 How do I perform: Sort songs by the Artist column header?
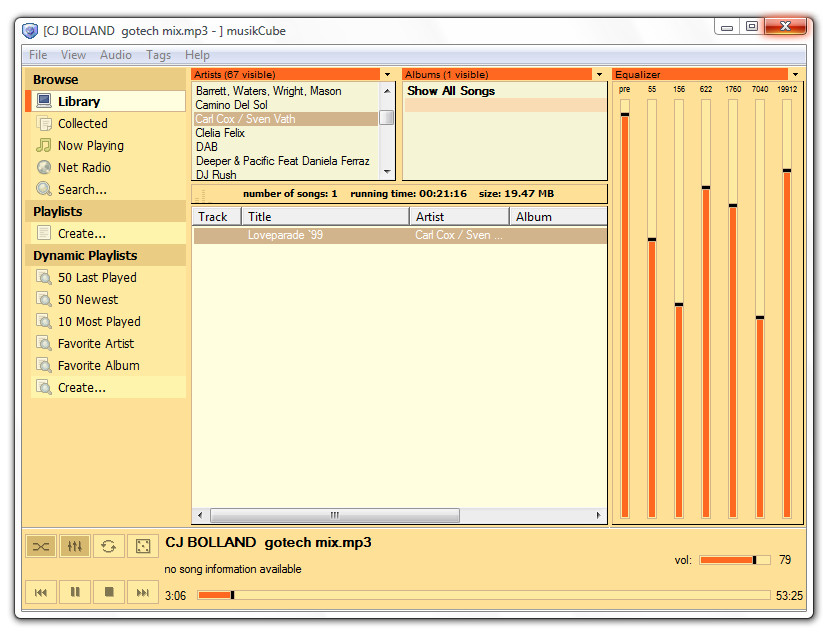click(x=459, y=217)
